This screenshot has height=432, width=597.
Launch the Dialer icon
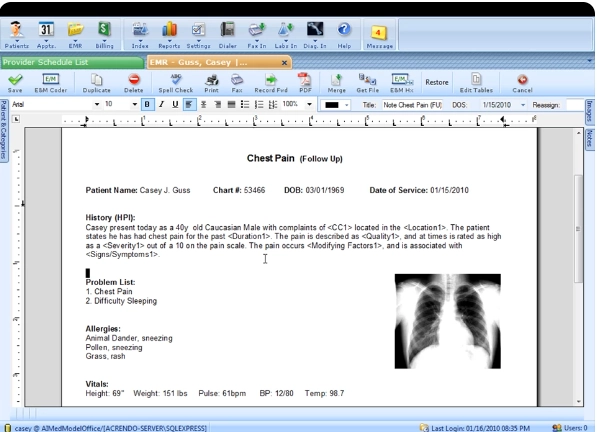coord(228,34)
